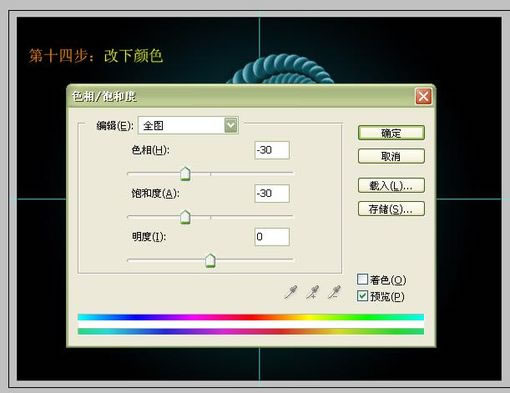Select the add-to-sample eyedropper tool
The height and width of the screenshot is (393, 510).
[x=313, y=292]
